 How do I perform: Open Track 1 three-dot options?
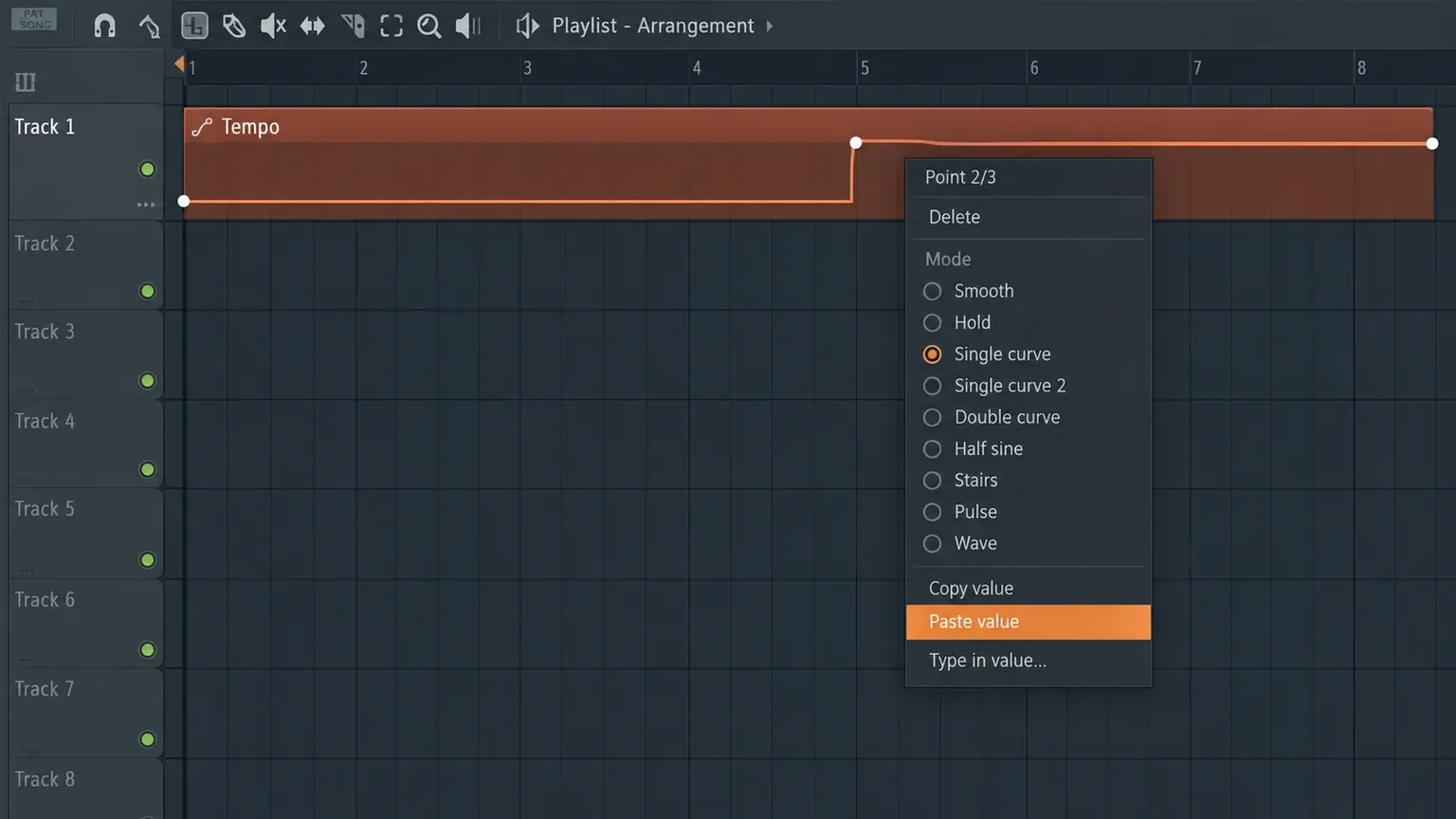(146, 205)
